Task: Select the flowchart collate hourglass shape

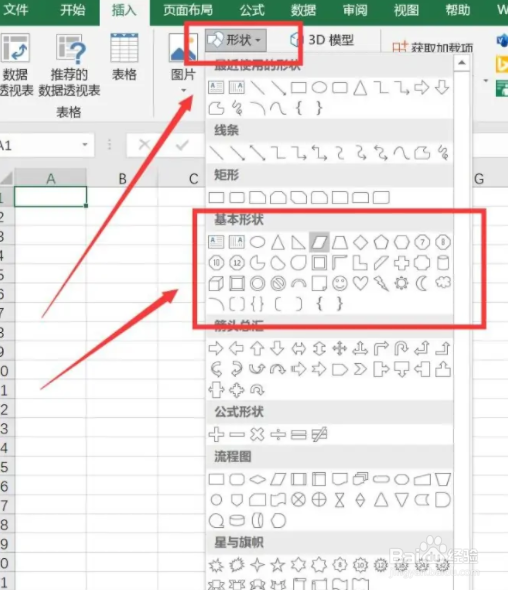Action: (339, 500)
